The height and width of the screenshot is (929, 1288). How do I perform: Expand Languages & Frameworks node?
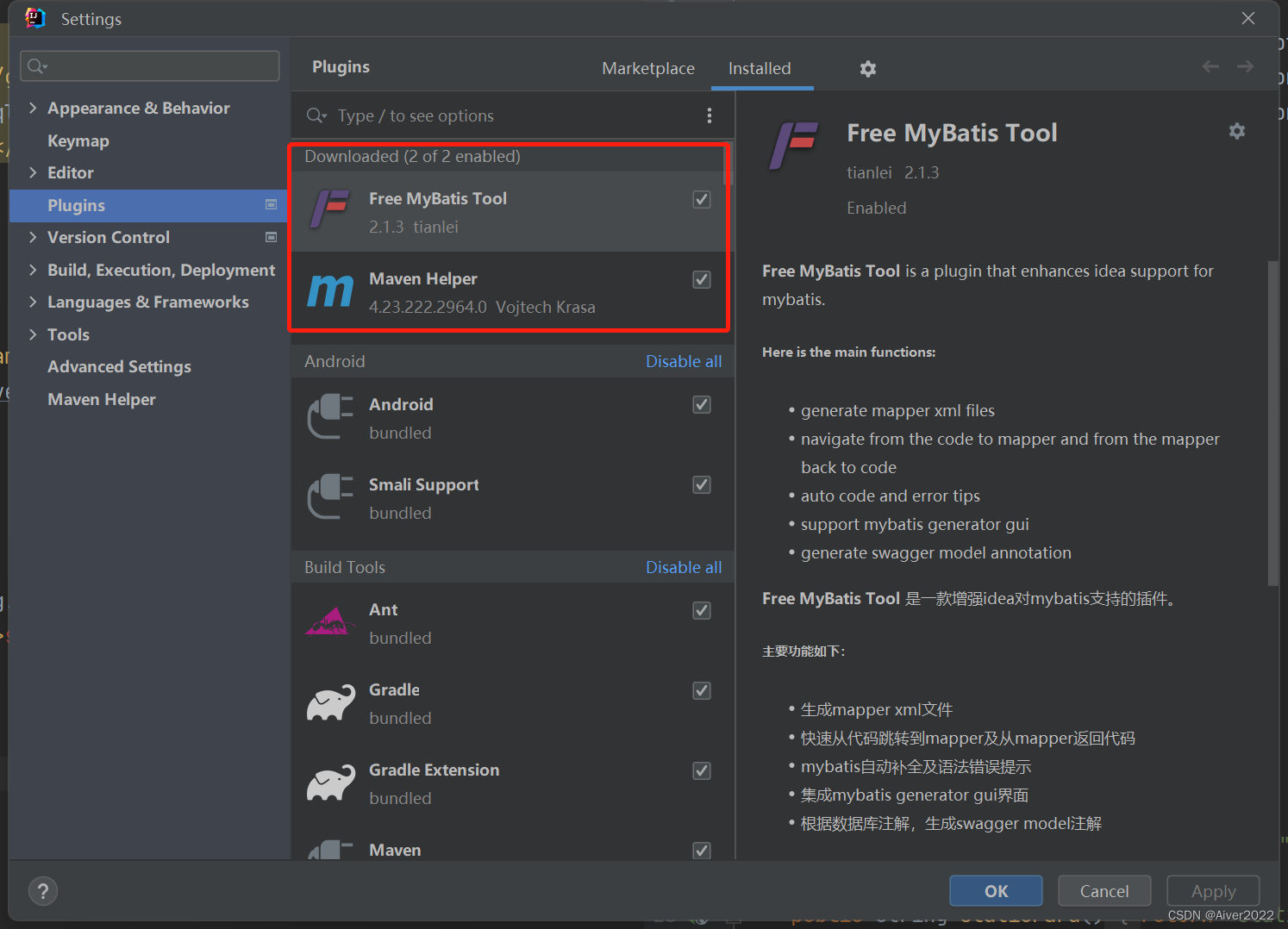click(x=33, y=302)
